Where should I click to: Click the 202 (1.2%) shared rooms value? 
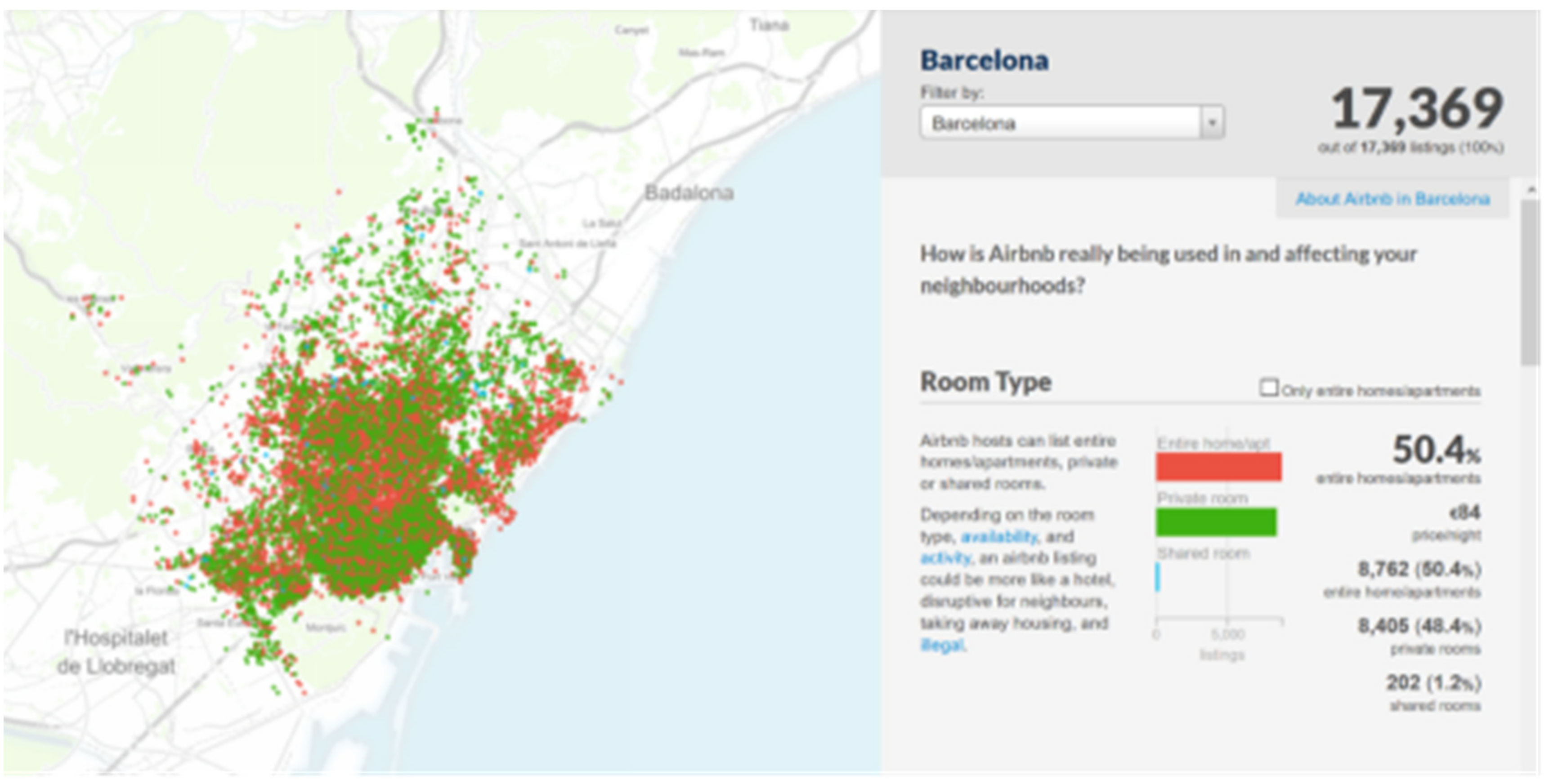tap(1433, 682)
